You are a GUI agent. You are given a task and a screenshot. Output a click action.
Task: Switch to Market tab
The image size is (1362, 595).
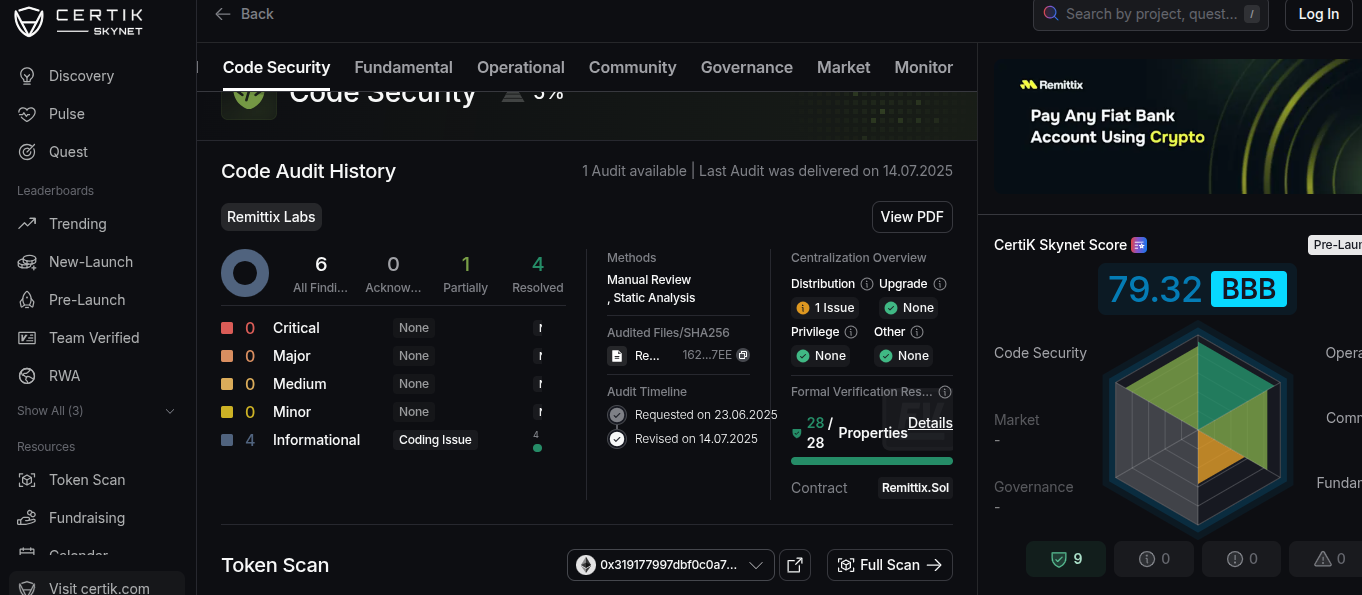843,67
